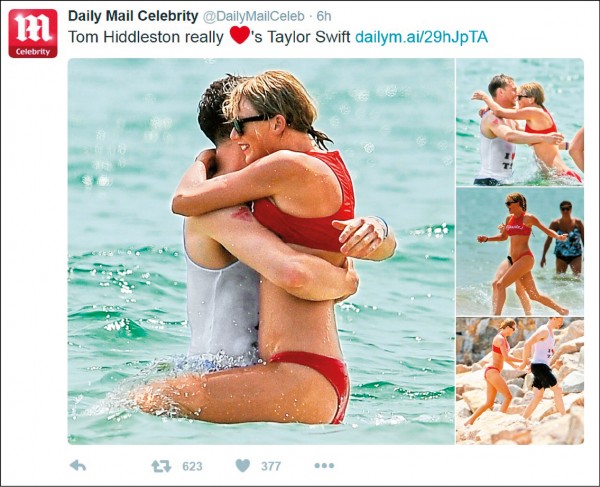This screenshot has height=487, width=600.
Task: Click the 623 retweet count
Action: (x=192, y=466)
